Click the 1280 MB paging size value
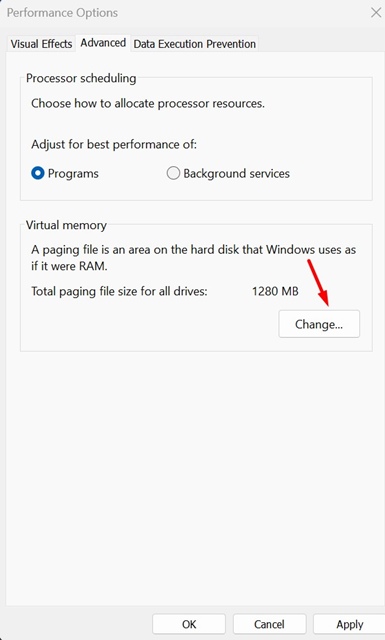This screenshot has width=385, height=640. (275, 291)
